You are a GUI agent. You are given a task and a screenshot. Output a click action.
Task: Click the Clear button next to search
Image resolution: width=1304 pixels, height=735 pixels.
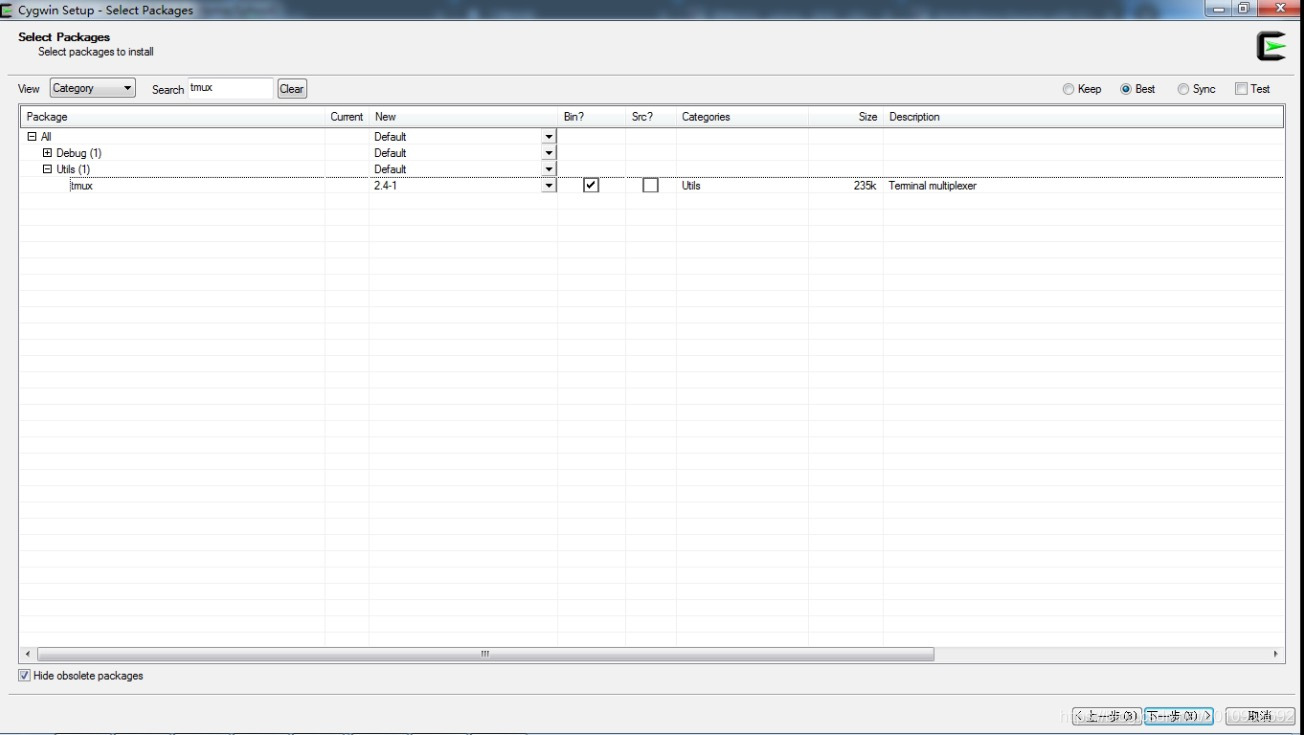[x=291, y=88]
